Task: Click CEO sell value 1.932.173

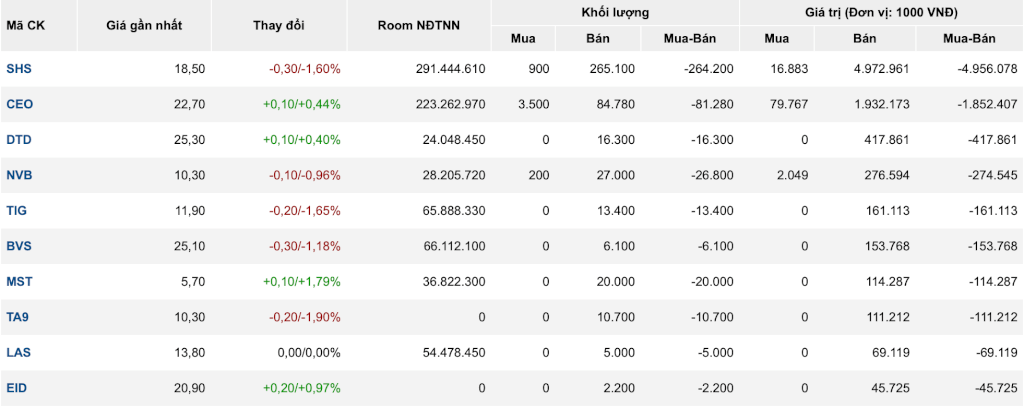Action: point(882,104)
